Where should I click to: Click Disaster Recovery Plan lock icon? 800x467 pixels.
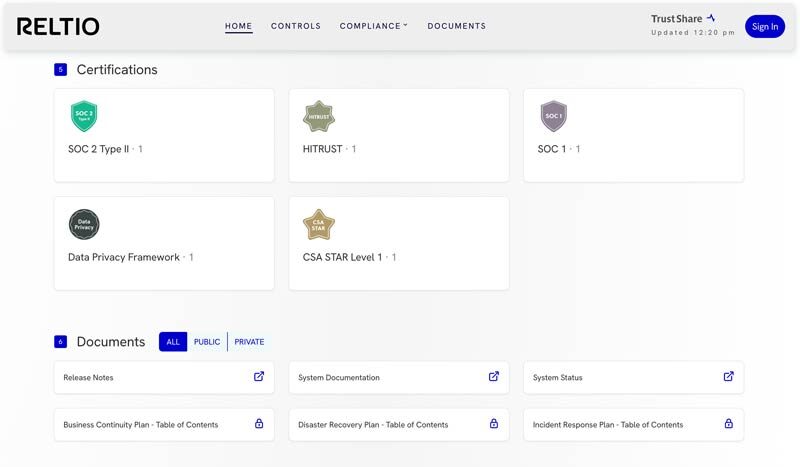click(494, 424)
